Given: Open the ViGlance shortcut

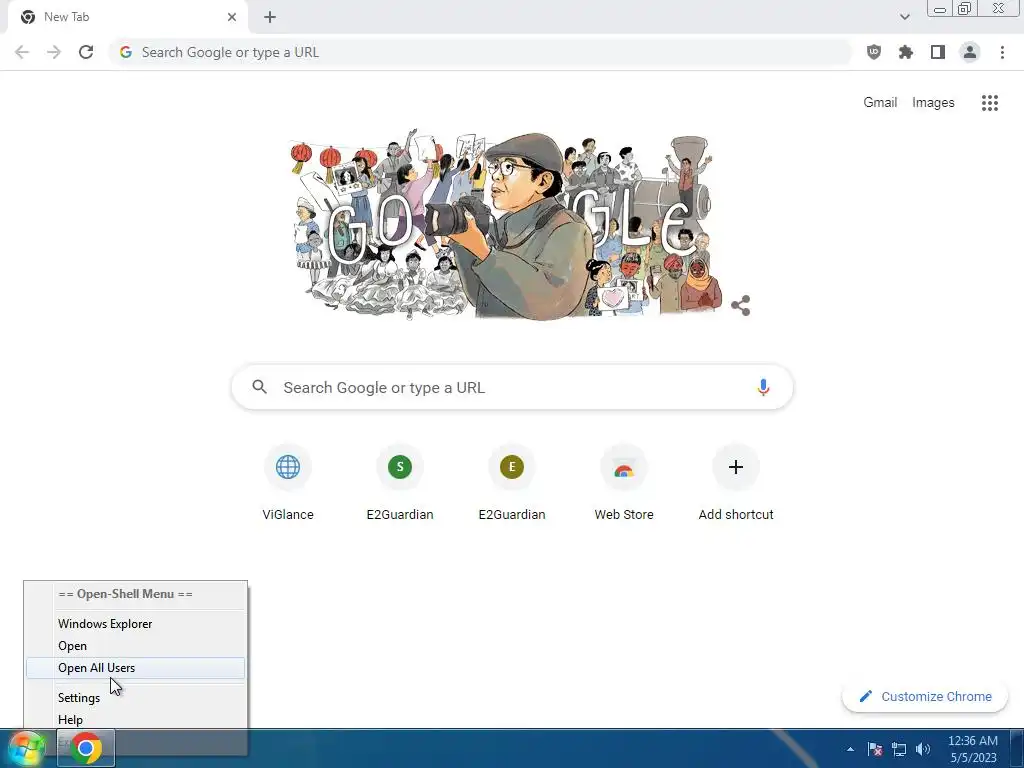Looking at the screenshot, I should tap(288, 483).
